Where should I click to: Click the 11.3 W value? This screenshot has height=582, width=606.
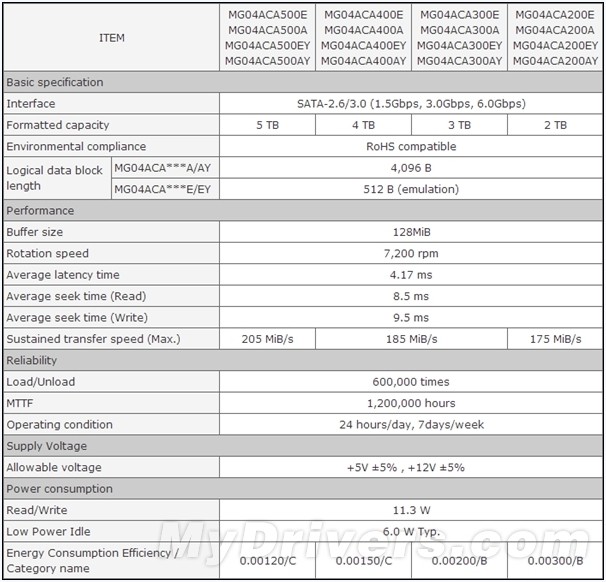click(x=411, y=510)
